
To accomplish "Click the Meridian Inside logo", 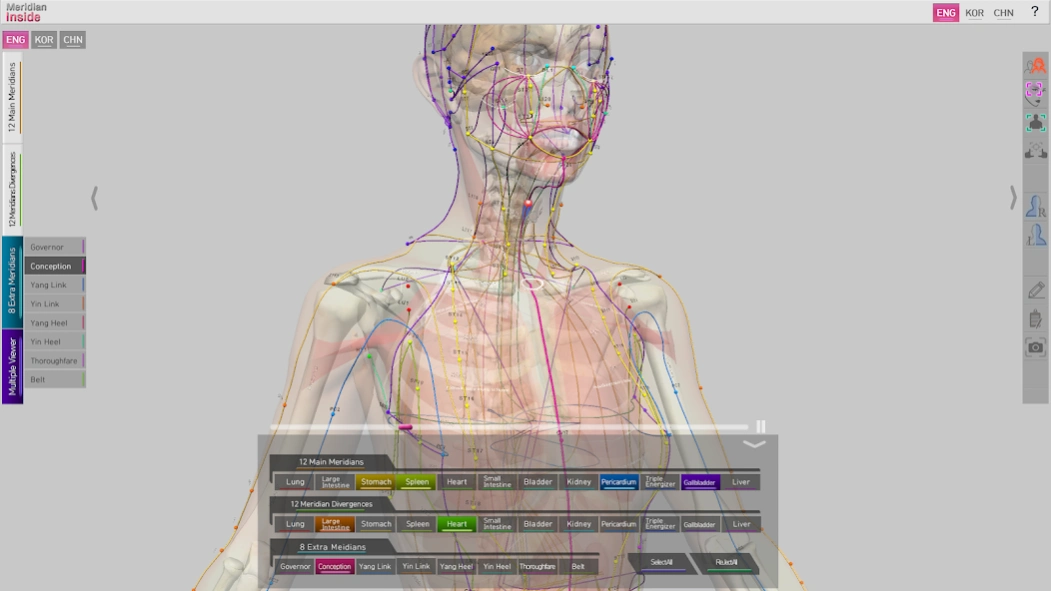I will pos(26,12).
